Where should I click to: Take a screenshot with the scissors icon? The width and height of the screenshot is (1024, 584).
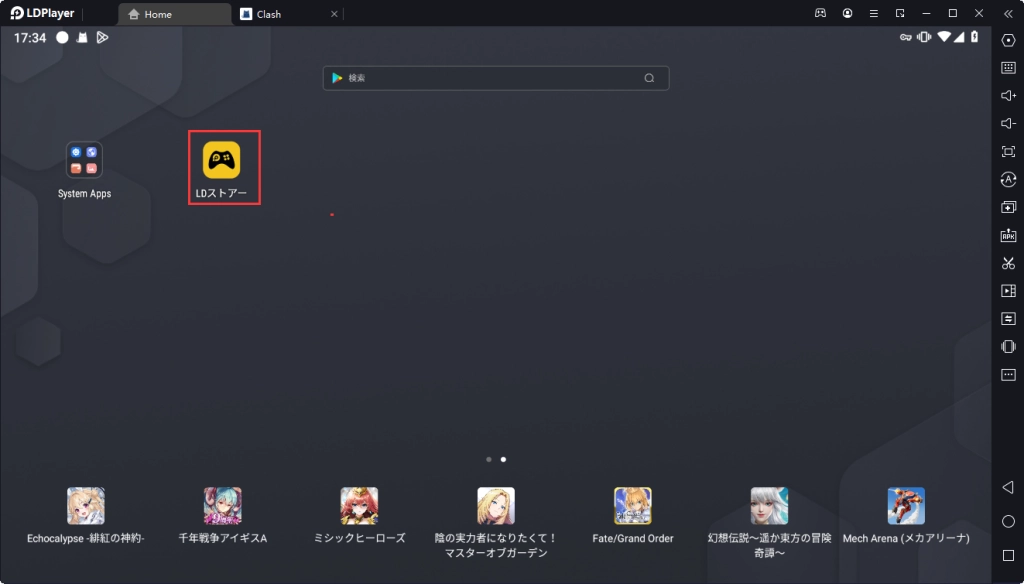[x=1008, y=263]
